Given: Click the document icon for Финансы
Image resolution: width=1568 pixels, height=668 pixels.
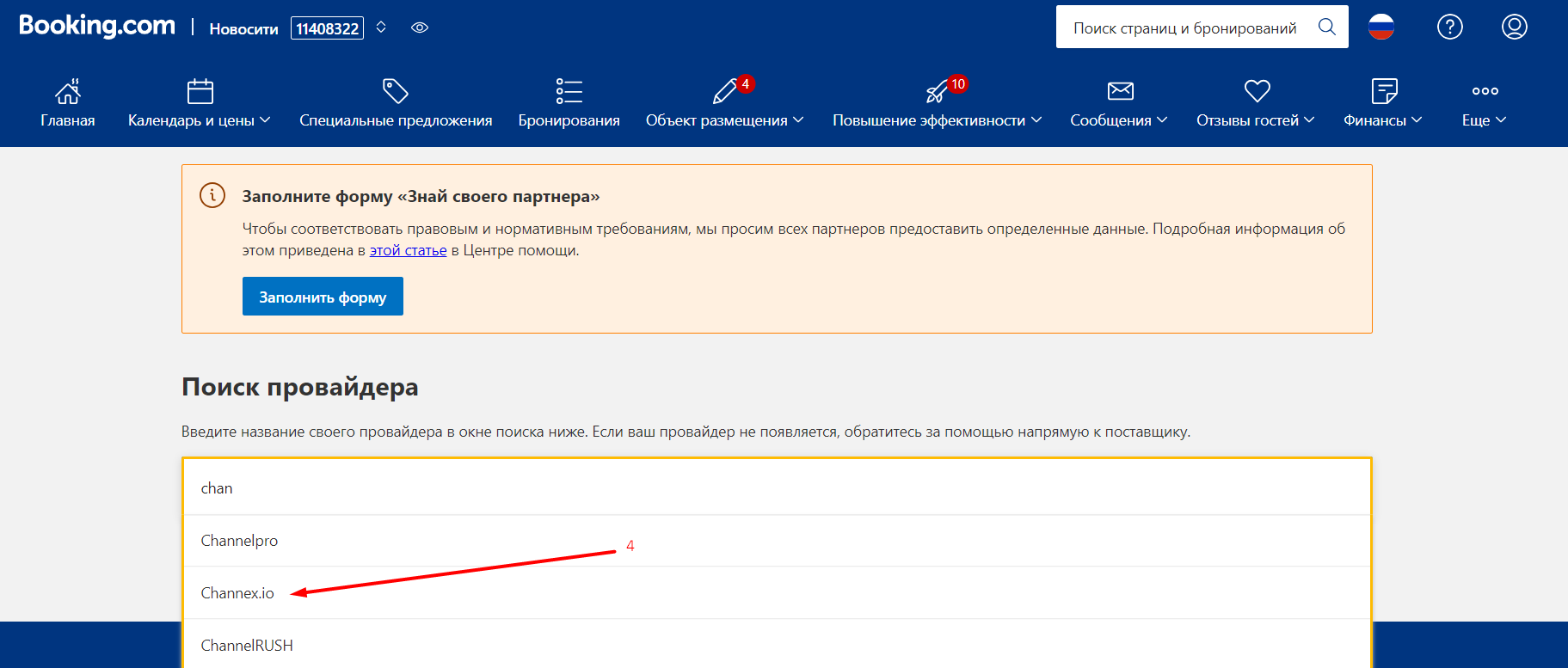Looking at the screenshot, I should [x=1385, y=91].
